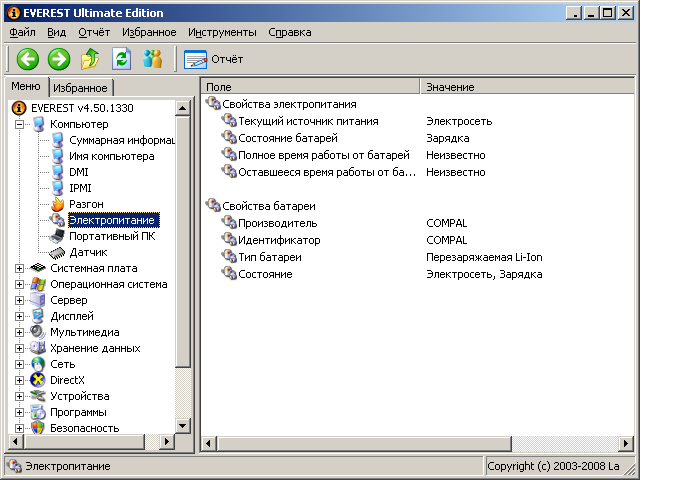Click the EVEREST v4.50.1330 root icon

tap(19, 108)
